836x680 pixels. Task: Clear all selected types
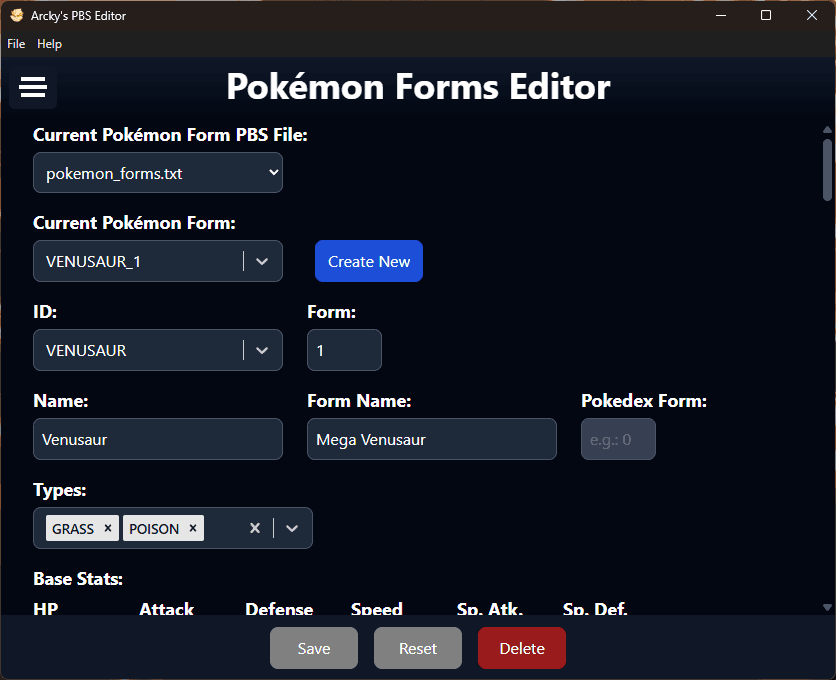point(255,528)
